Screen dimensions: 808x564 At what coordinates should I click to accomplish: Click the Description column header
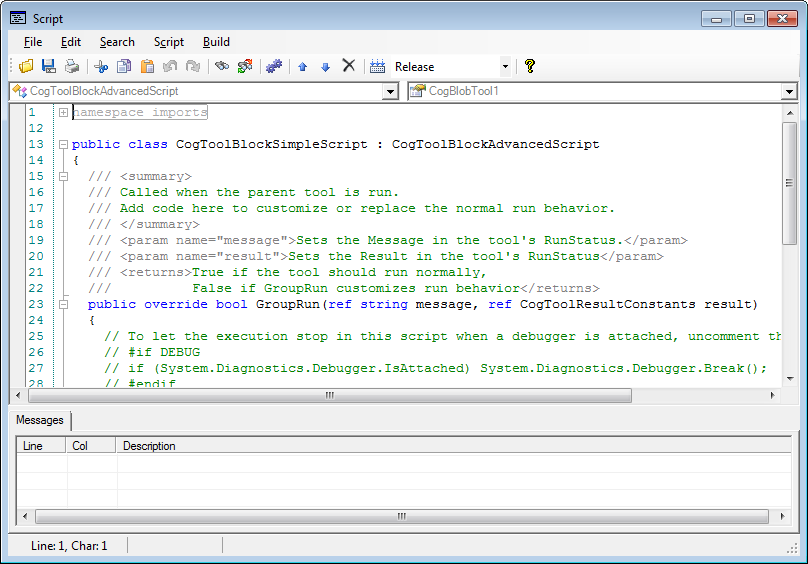point(149,446)
